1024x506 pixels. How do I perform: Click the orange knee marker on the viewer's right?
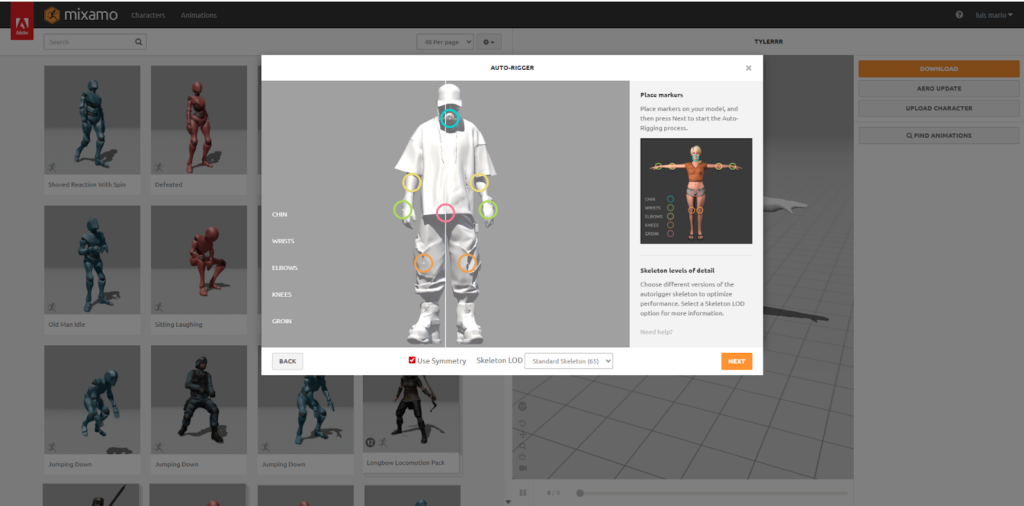467,263
